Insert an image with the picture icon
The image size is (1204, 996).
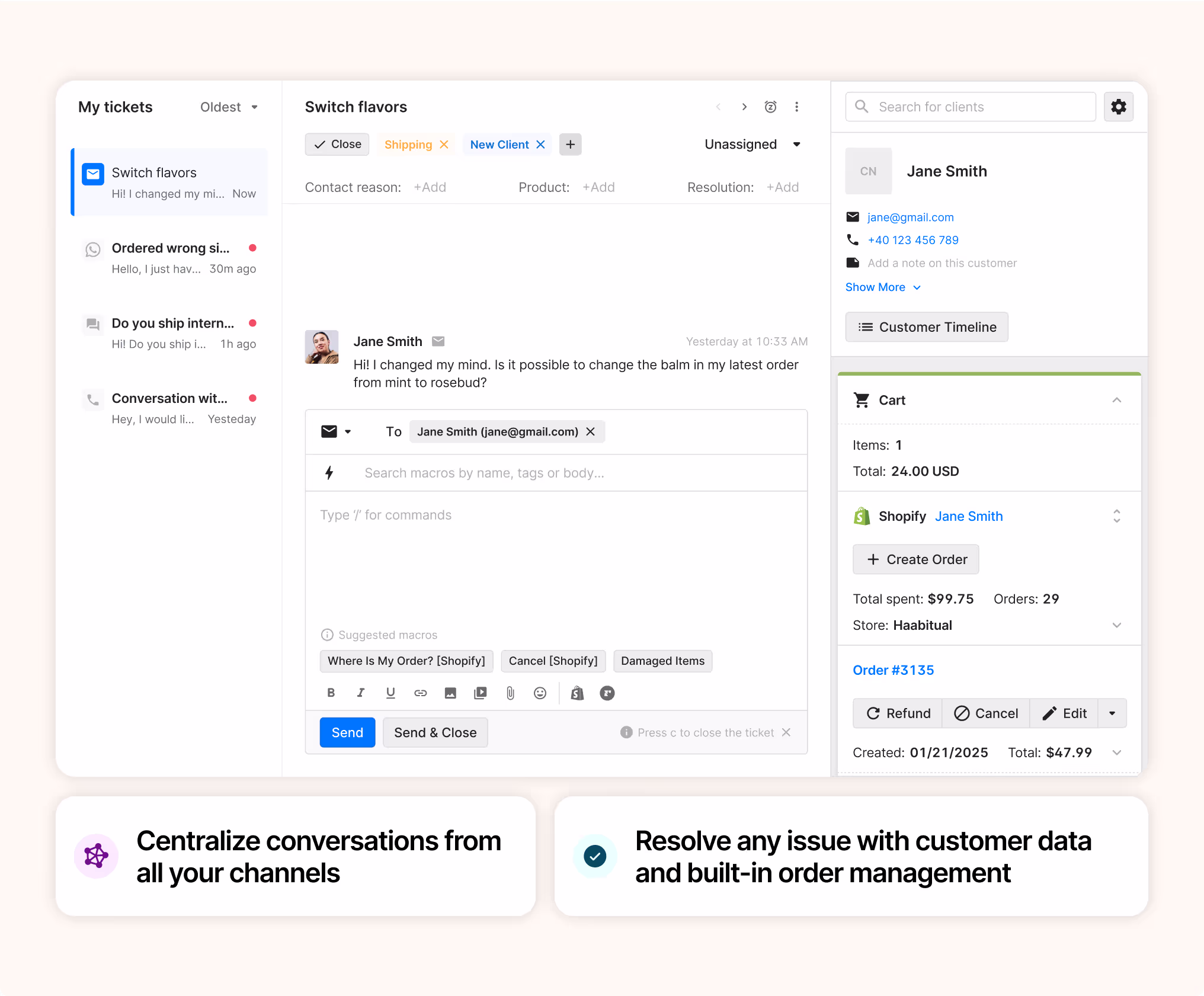click(x=450, y=693)
